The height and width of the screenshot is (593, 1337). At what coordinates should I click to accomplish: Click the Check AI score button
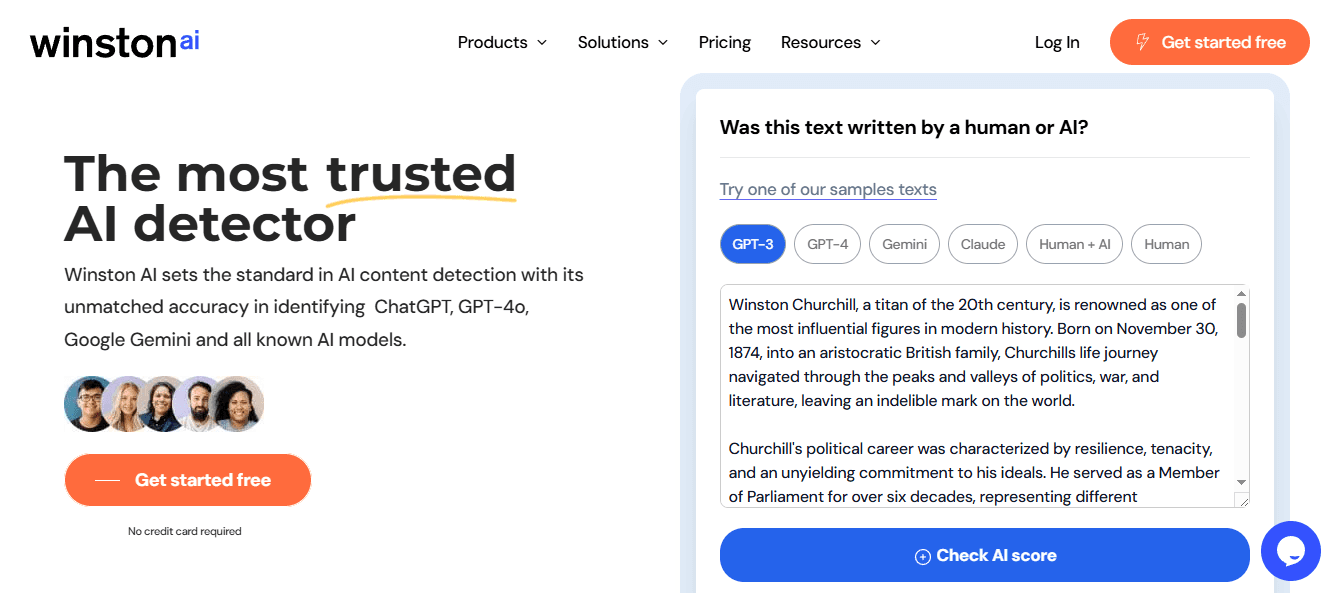(985, 555)
